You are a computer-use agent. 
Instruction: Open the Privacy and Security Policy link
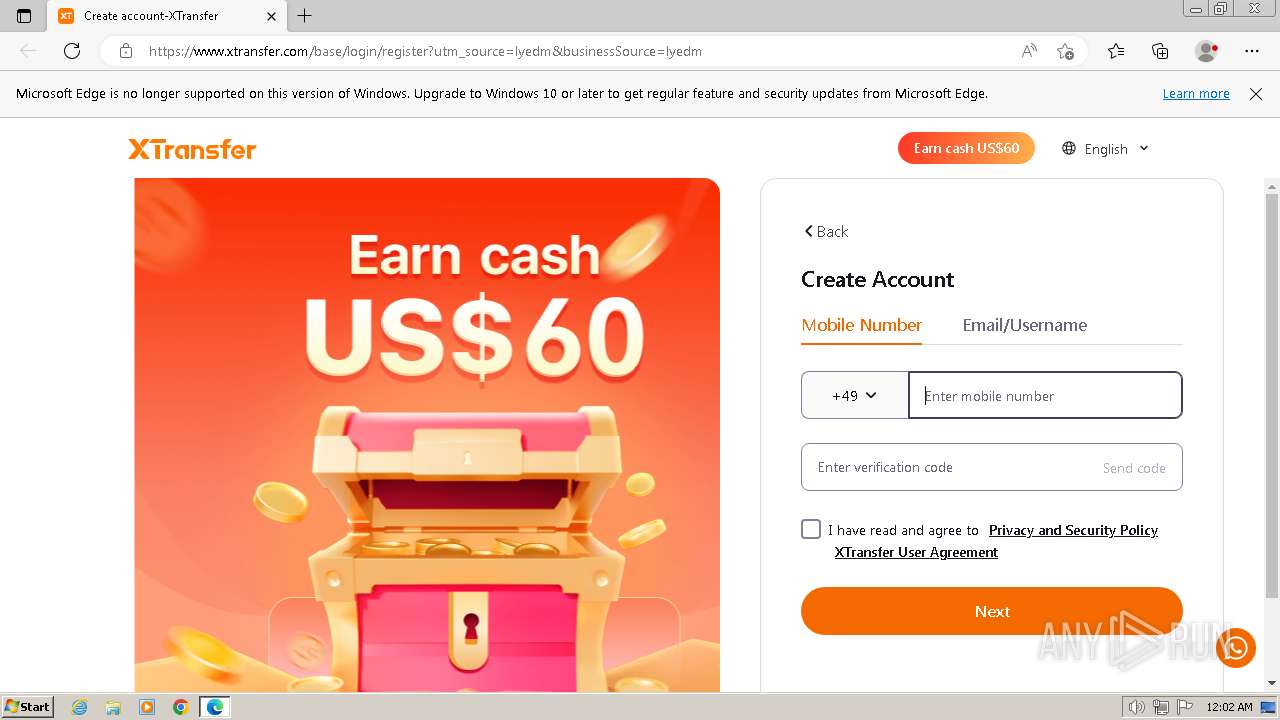[1073, 530]
